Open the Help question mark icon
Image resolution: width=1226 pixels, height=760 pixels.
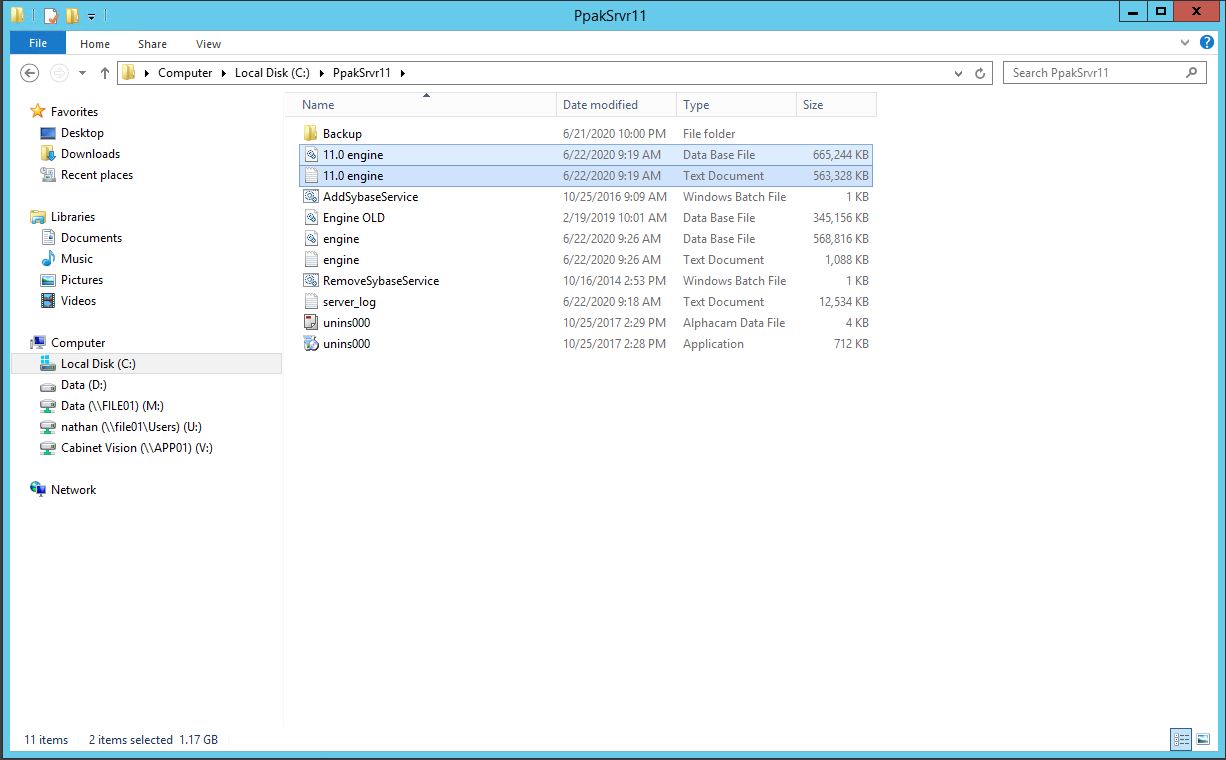(x=1207, y=43)
